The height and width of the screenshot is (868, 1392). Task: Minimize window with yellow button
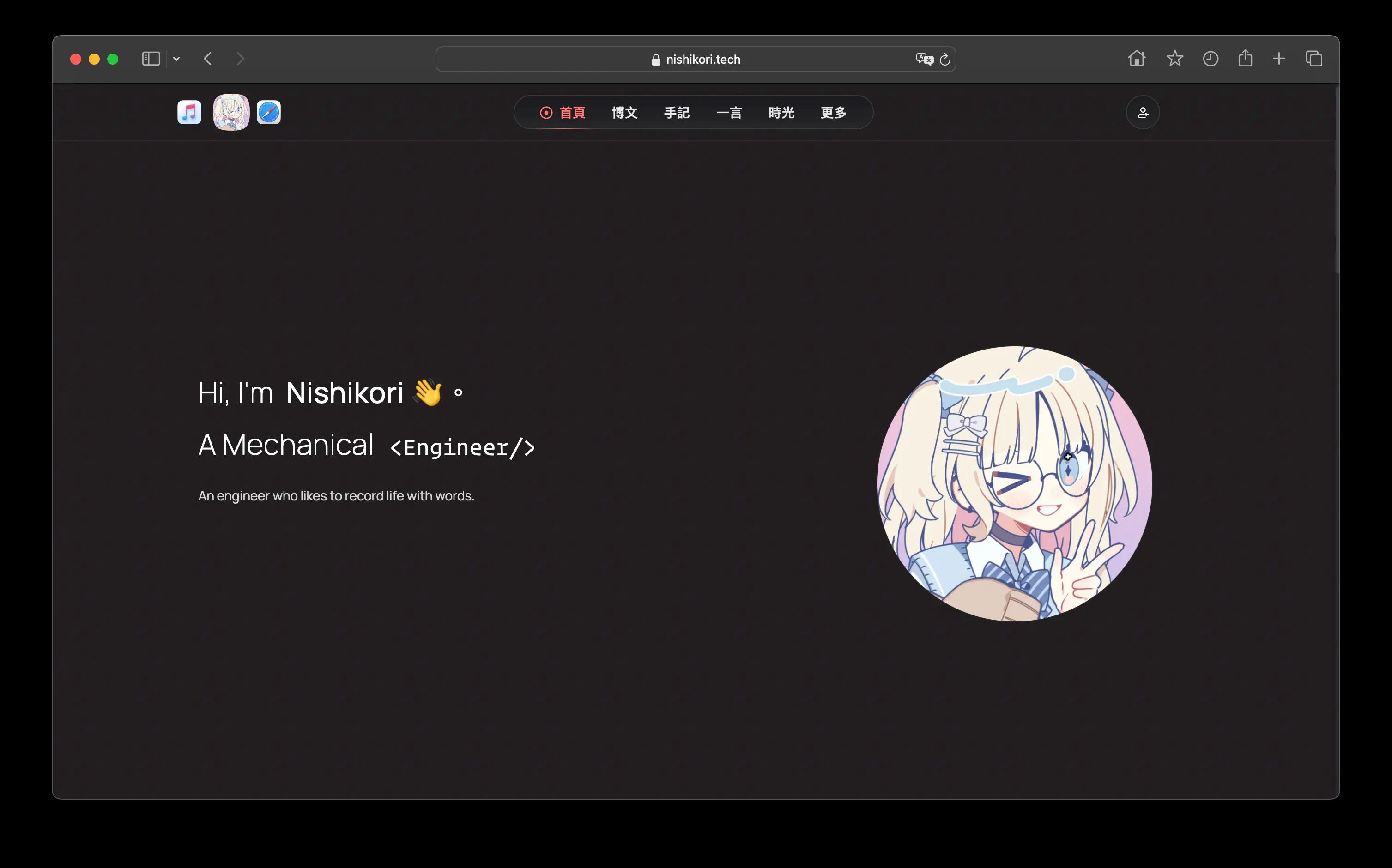pos(94,59)
